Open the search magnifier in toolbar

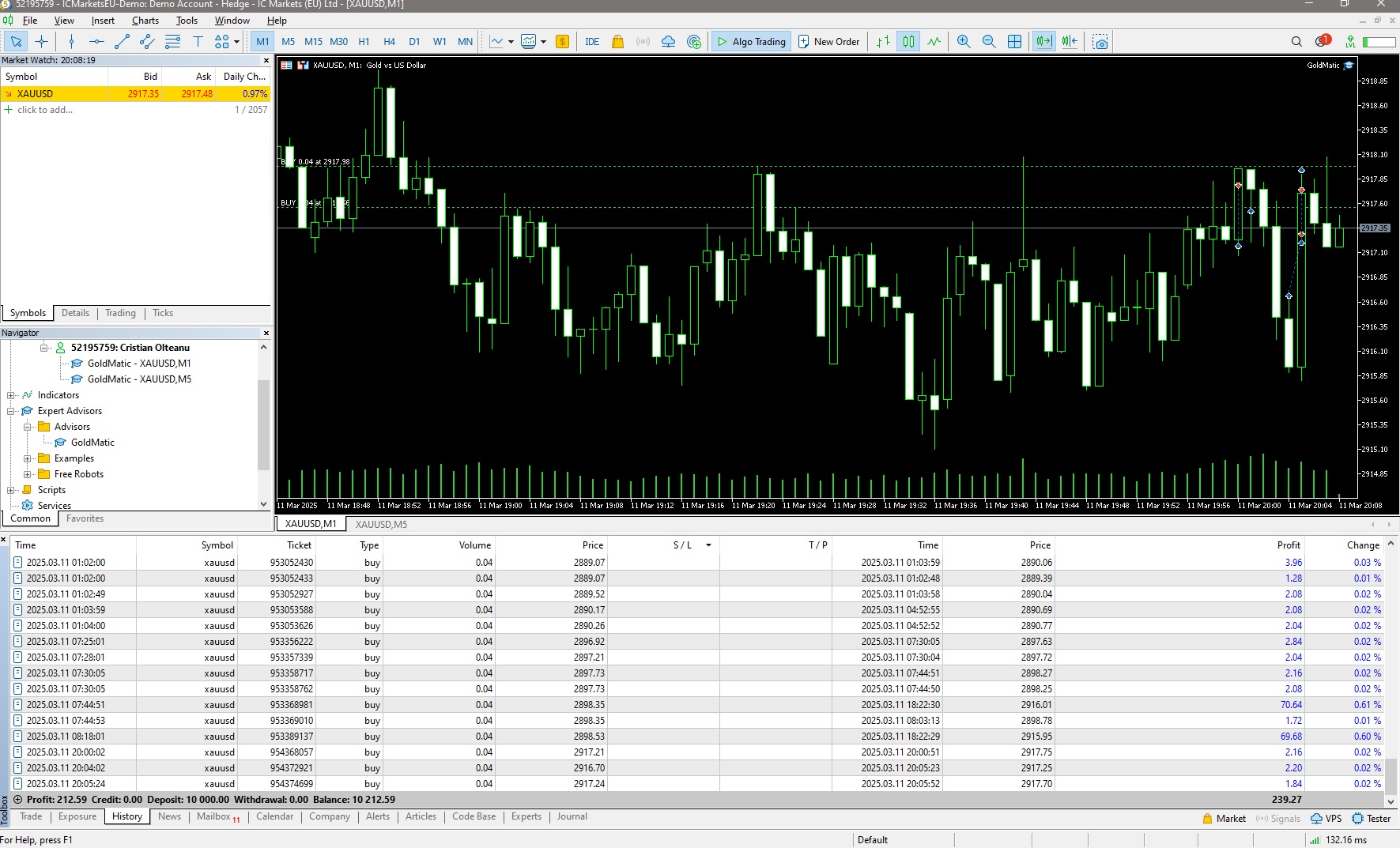tap(1296, 42)
